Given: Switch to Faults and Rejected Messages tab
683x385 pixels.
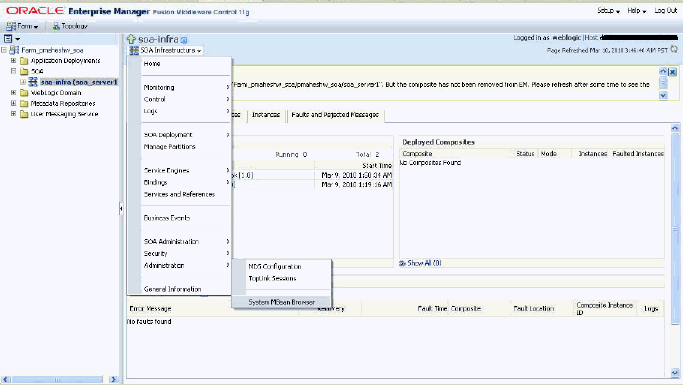Looking at the screenshot, I should coord(335,115).
